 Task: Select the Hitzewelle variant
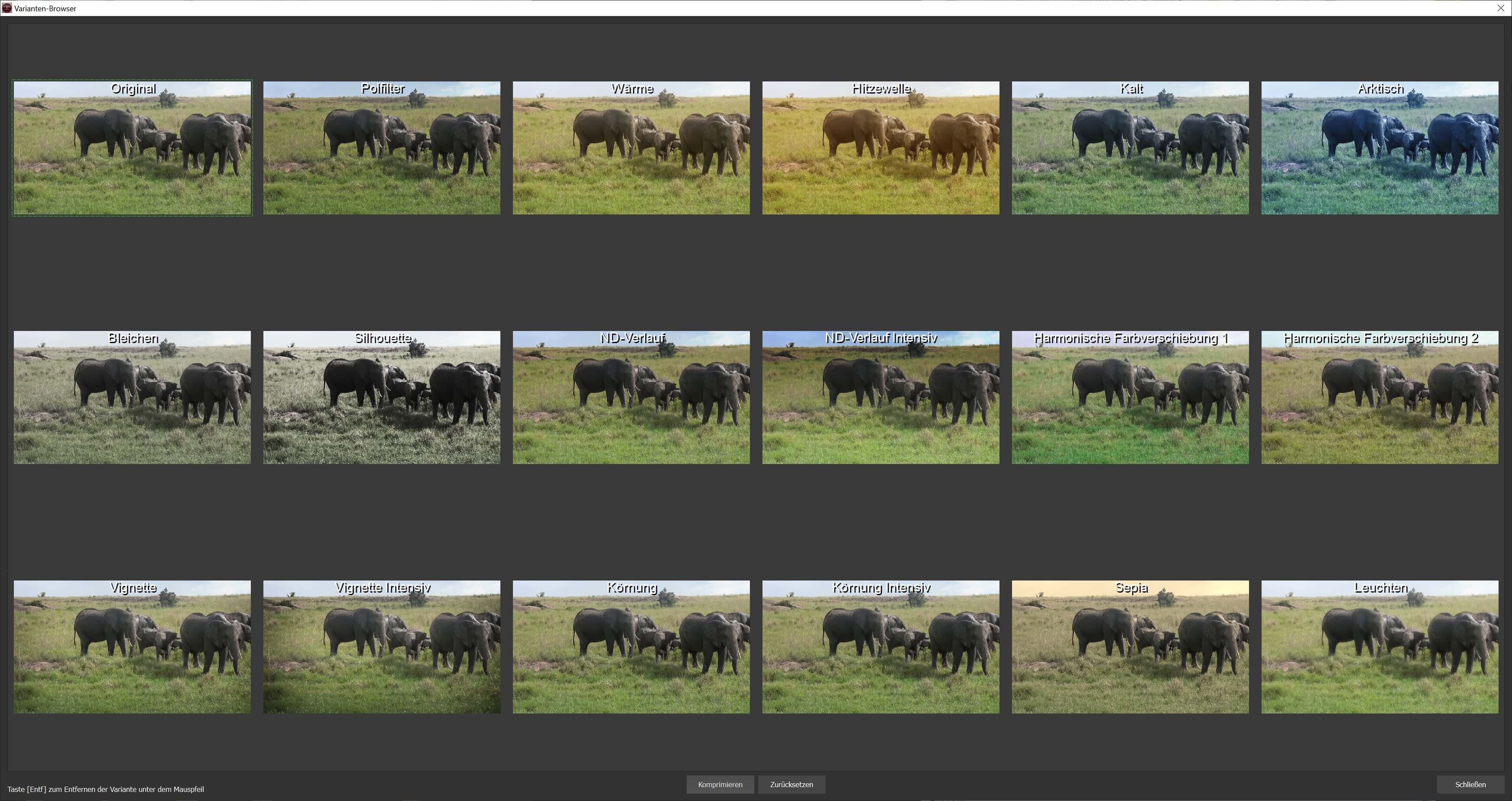point(880,148)
